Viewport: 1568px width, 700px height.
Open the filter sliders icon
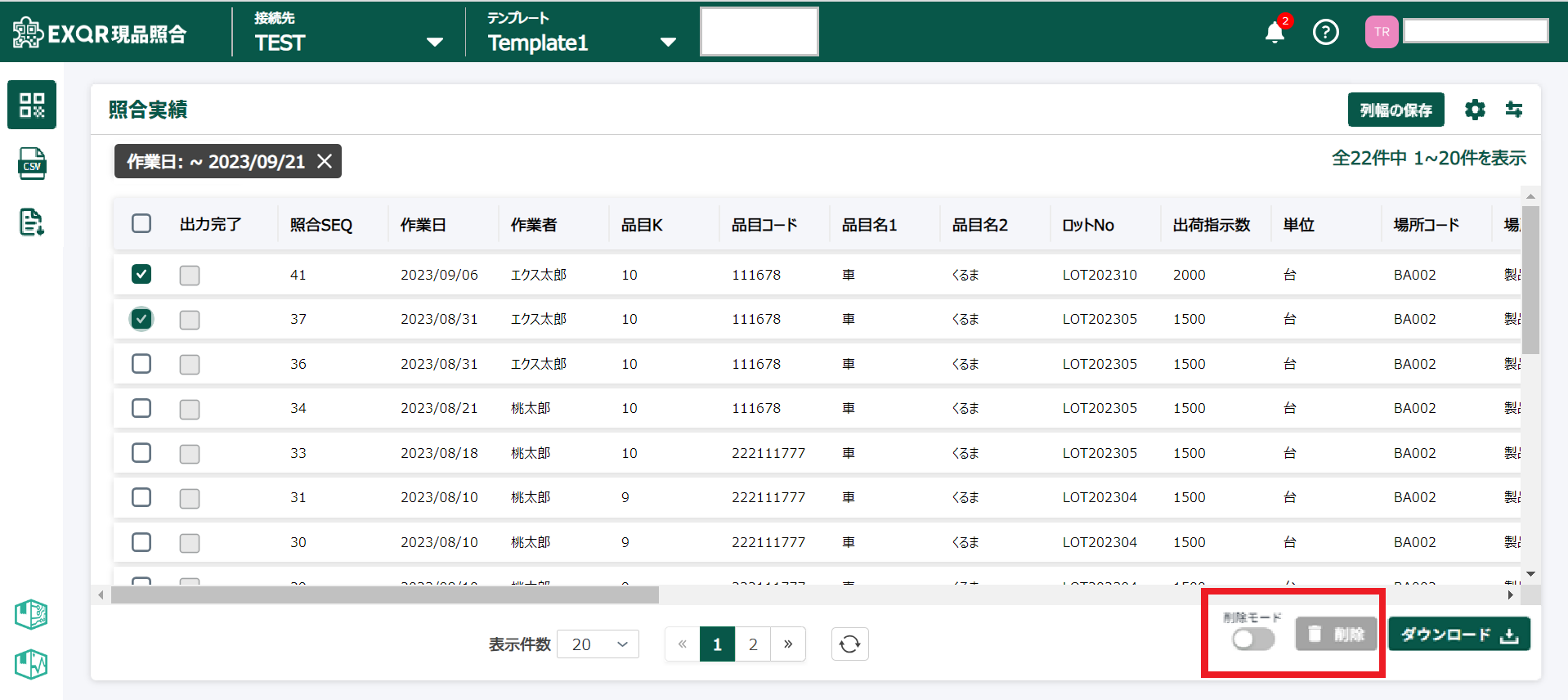click(1513, 110)
